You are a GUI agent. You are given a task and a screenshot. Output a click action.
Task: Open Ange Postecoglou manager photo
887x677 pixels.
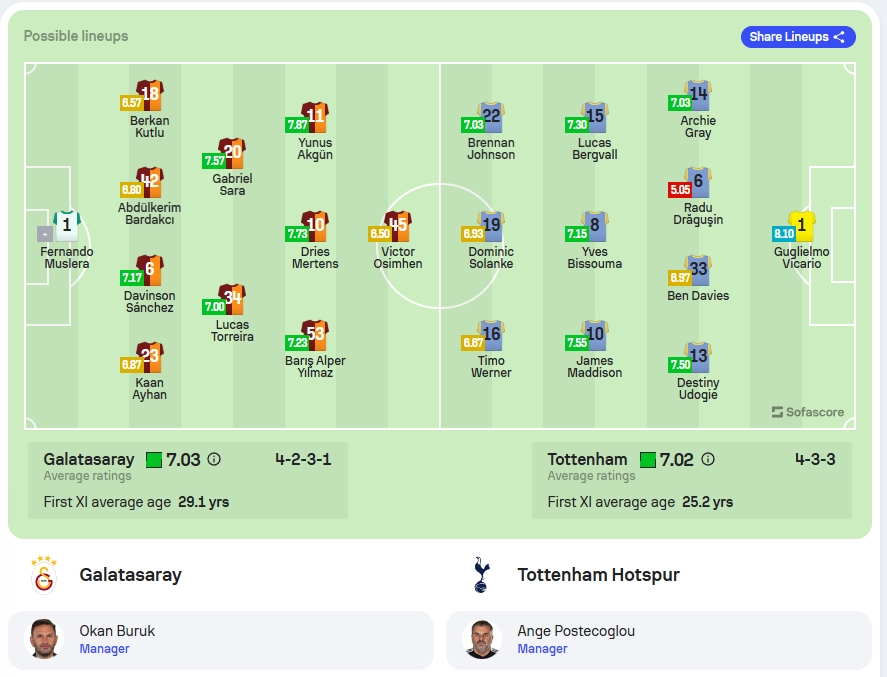pos(481,639)
